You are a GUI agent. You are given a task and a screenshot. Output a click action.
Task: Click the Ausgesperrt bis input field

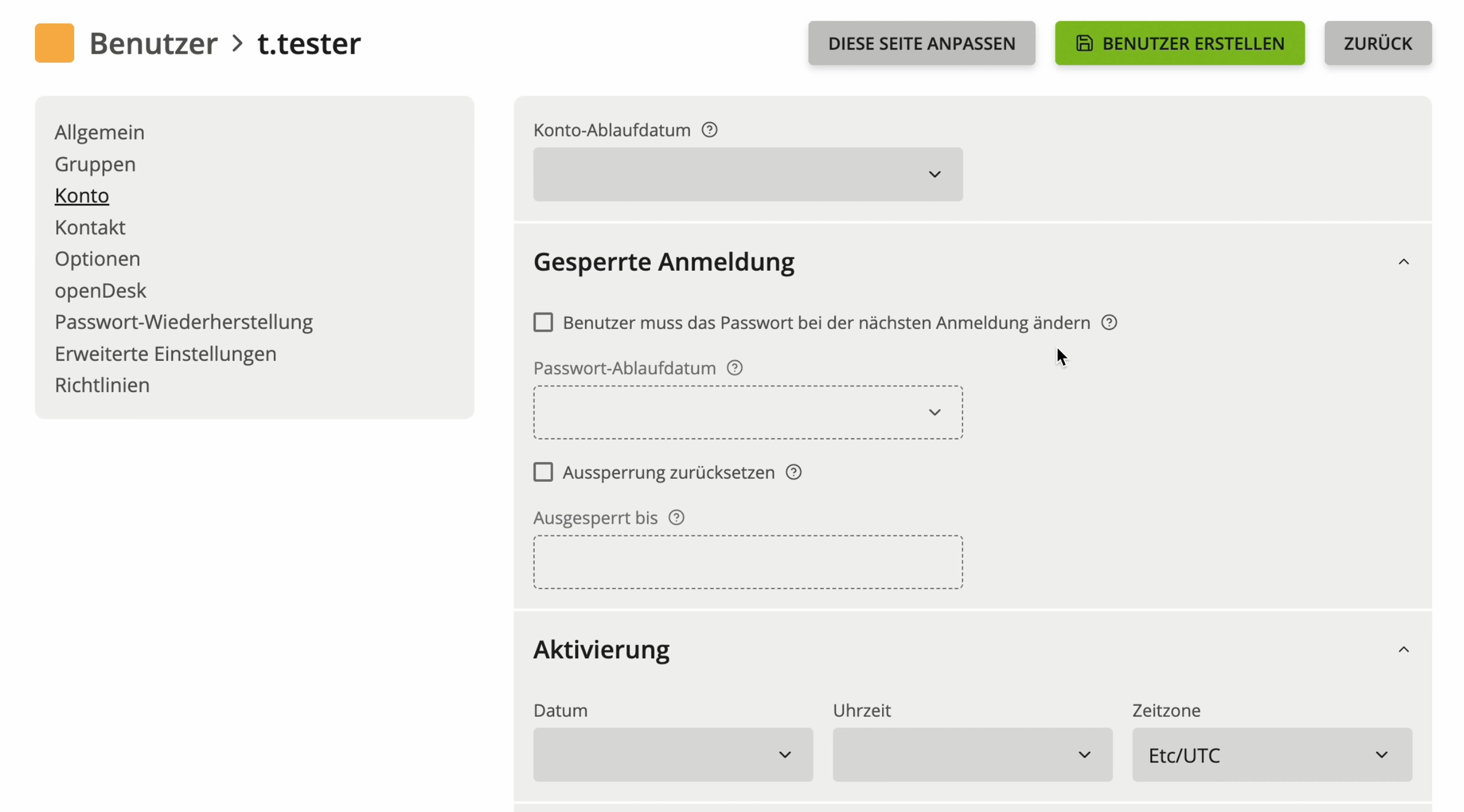coord(747,562)
